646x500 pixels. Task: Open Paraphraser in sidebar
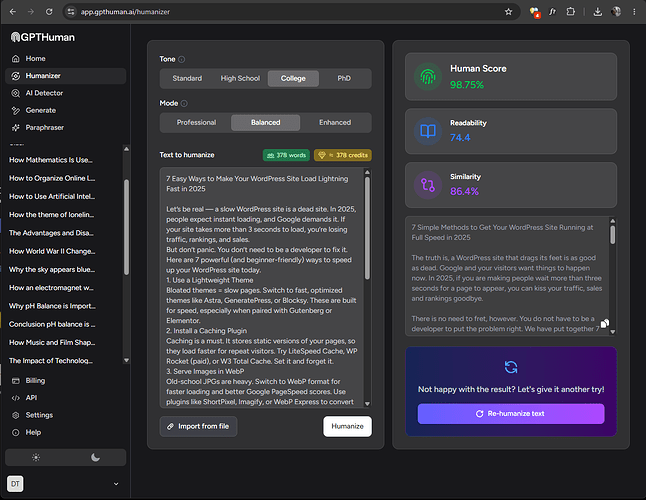pos(66,128)
